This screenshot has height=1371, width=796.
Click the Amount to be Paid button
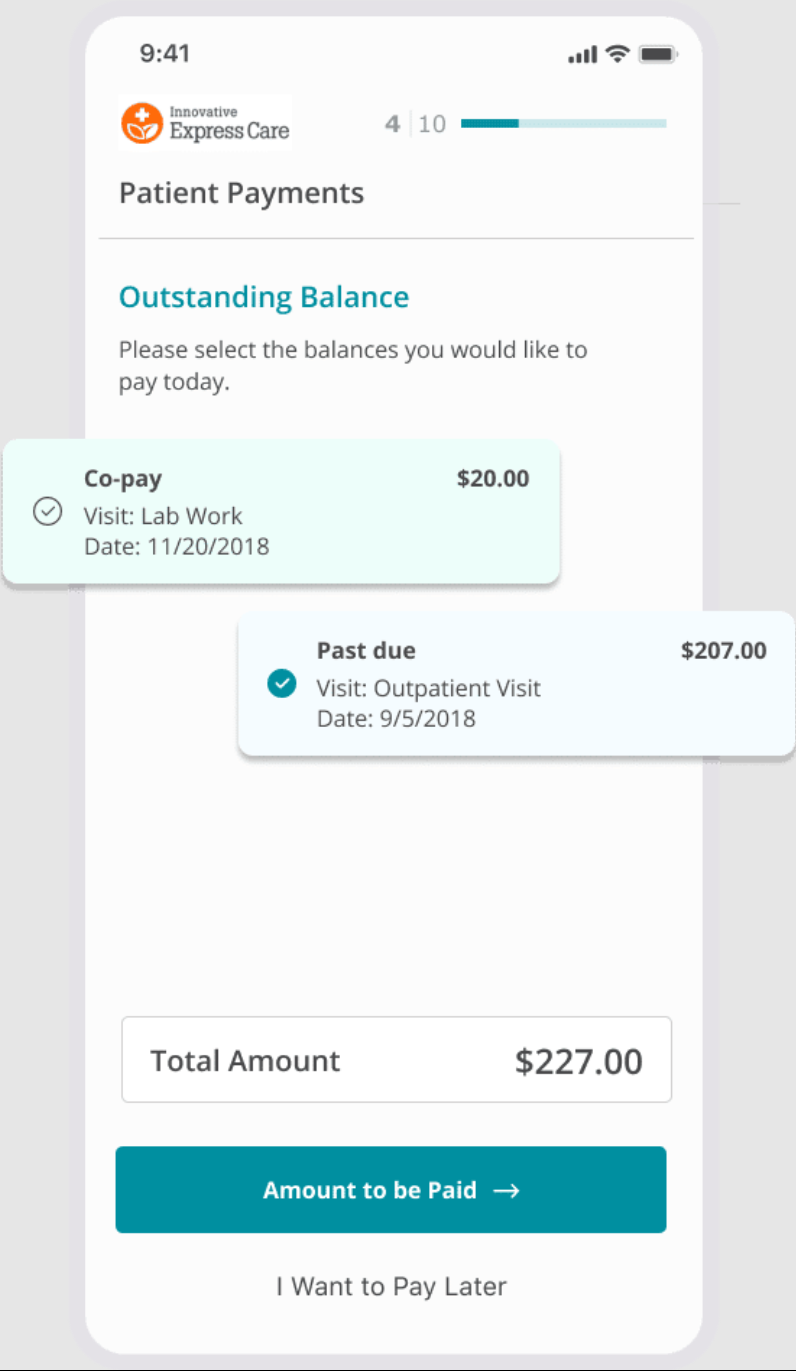click(391, 1190)
